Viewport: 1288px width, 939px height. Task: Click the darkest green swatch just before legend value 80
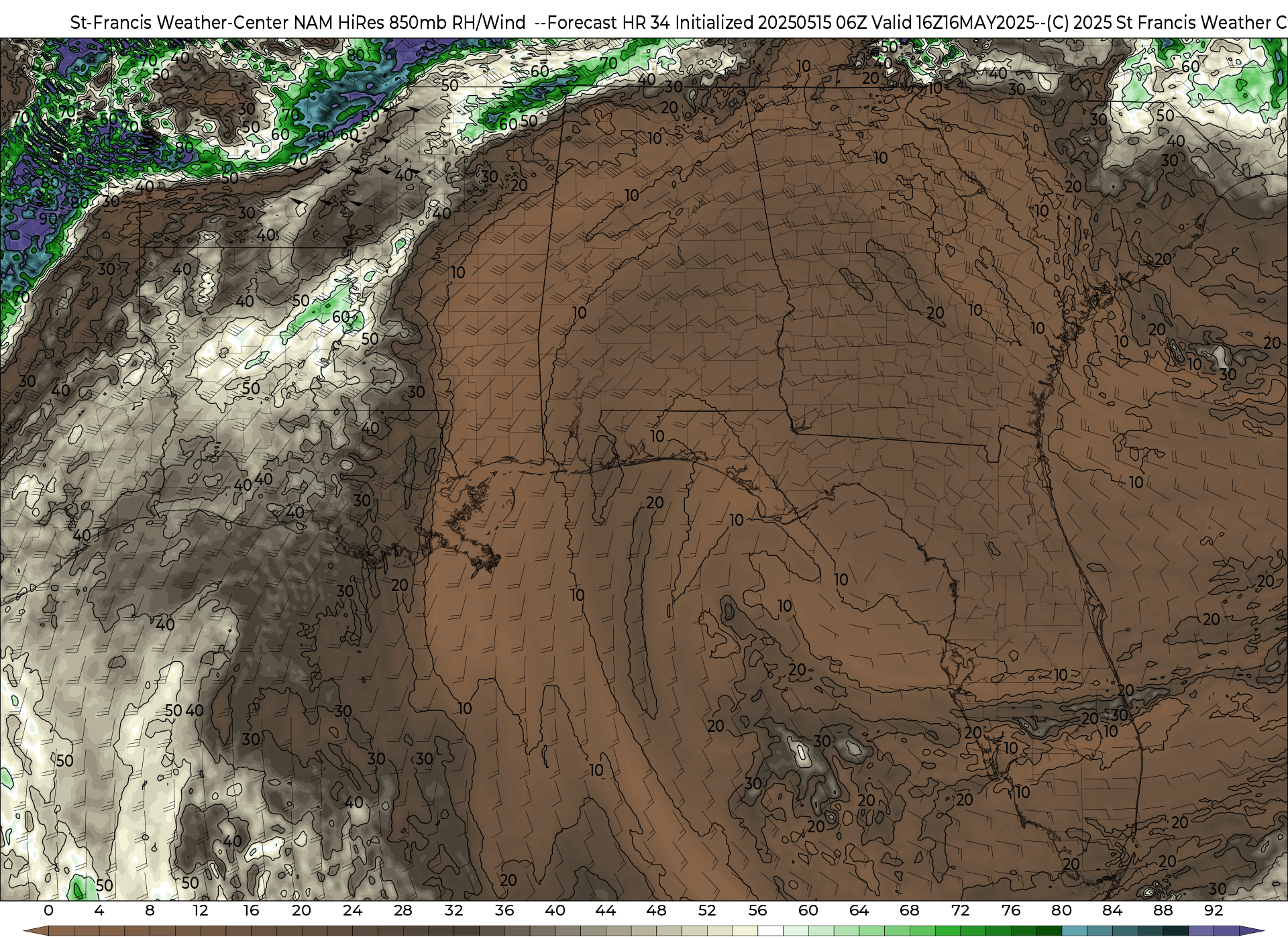[x=1049, y=932]
